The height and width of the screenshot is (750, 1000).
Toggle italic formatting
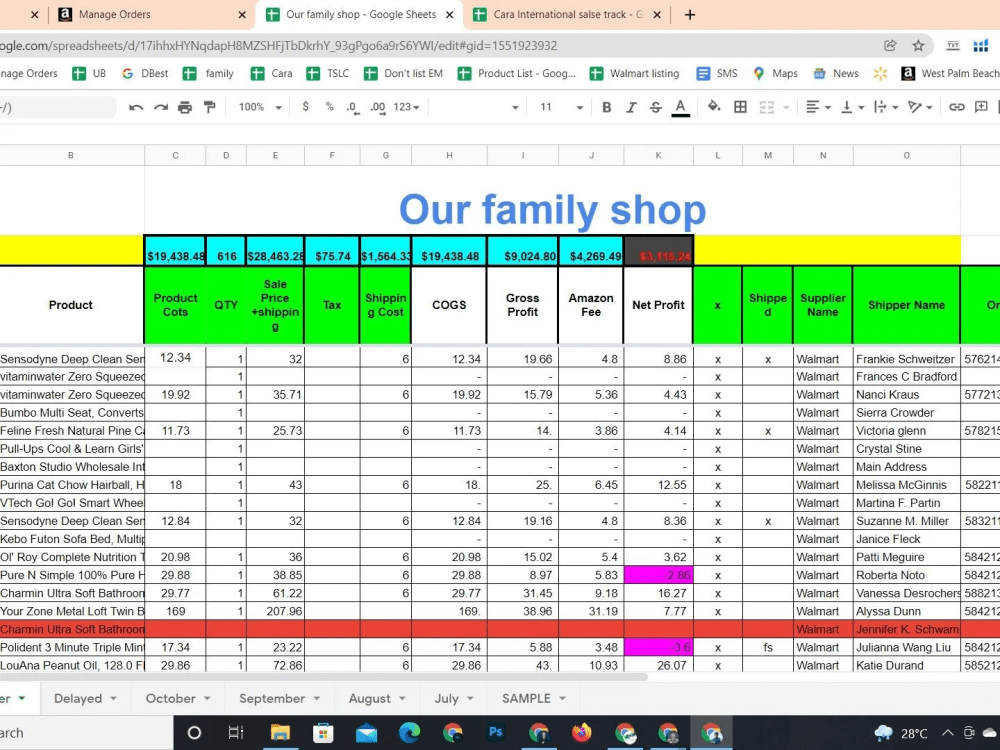pyautogui.click(x=631, y=107)
